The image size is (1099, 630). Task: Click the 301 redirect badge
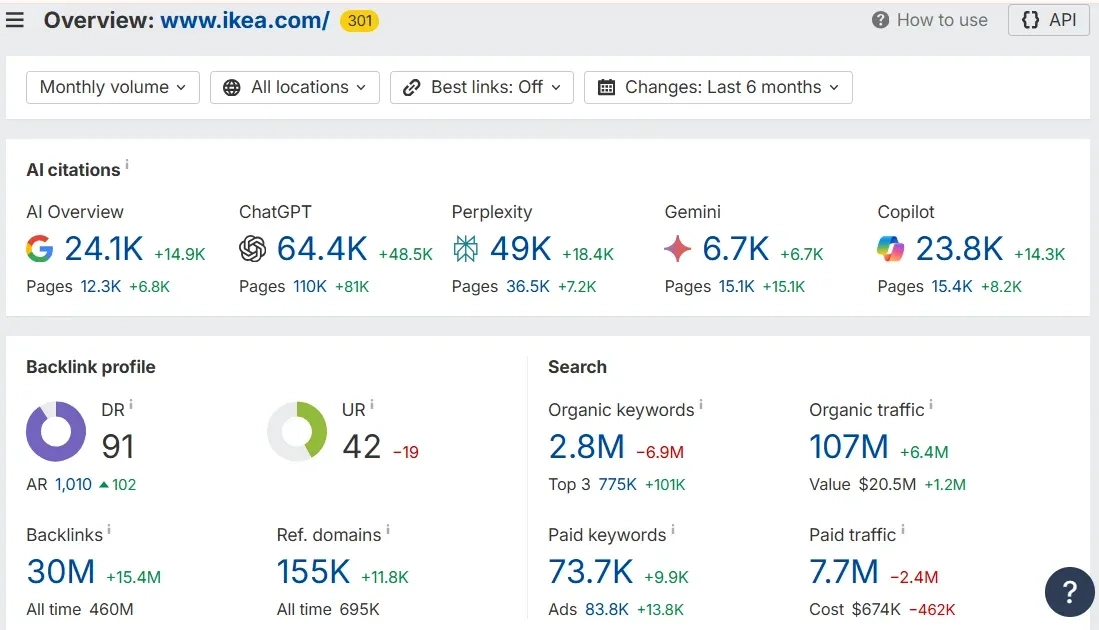point(360,21)
